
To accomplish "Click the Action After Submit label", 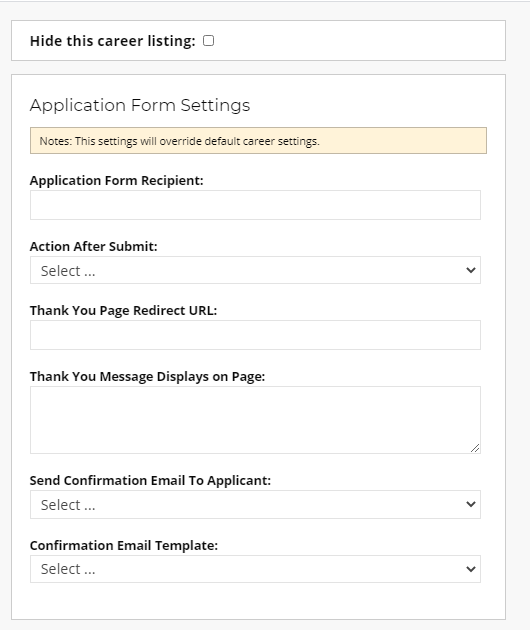I will (94, 246).
